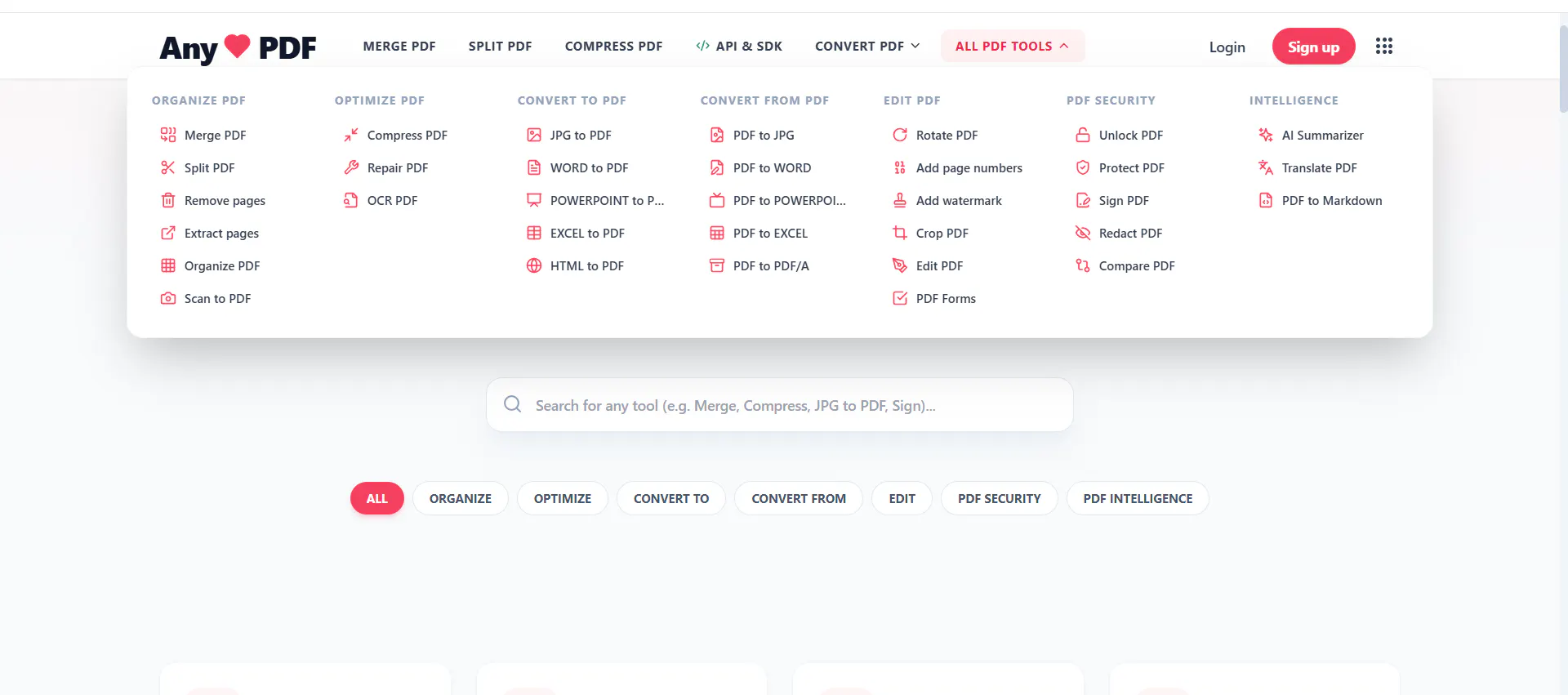Click the Add page numbers icon
This screenshot has height=695, width=1568.
(900, 167)
